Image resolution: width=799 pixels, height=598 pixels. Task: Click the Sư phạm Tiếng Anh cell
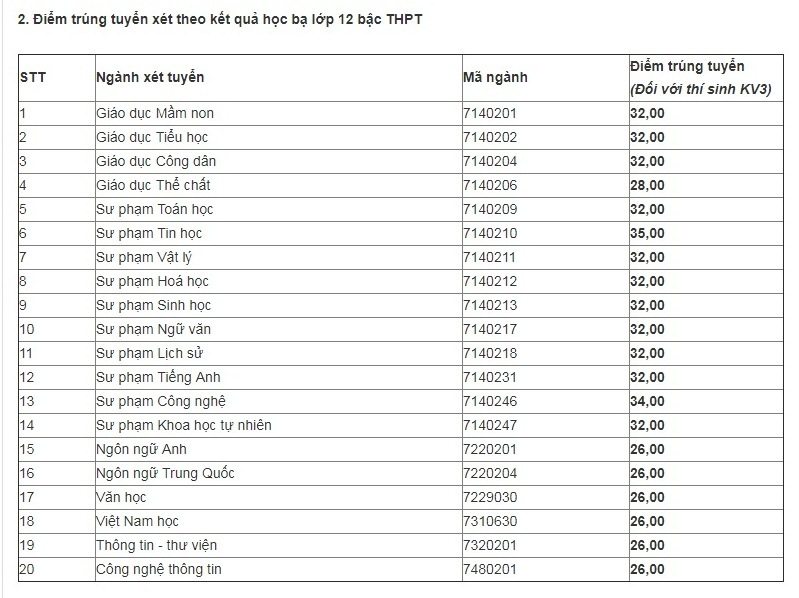click(x=158, y=377)
